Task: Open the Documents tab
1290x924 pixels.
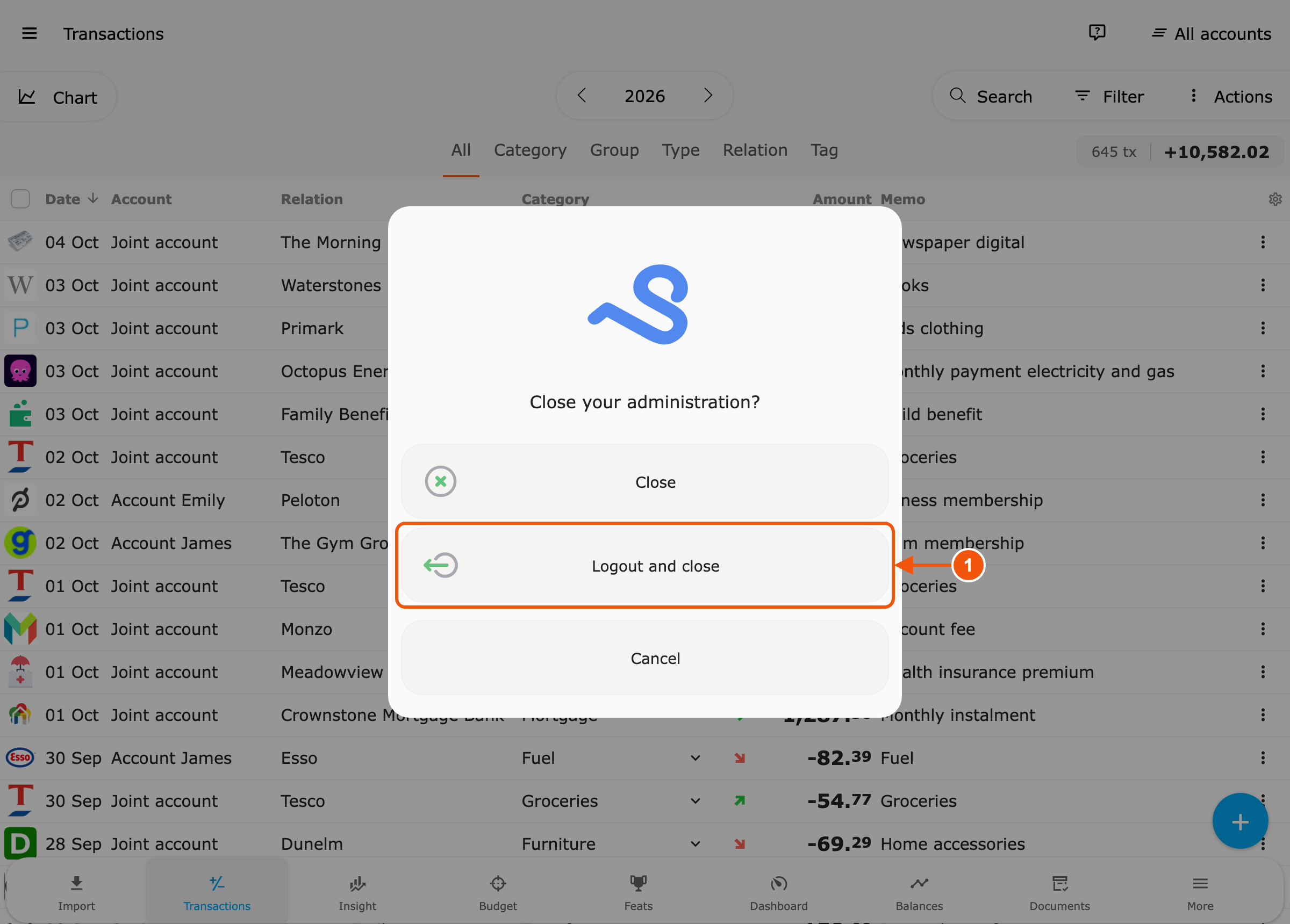Action: pyautogui.click(x=1059, y=893)
